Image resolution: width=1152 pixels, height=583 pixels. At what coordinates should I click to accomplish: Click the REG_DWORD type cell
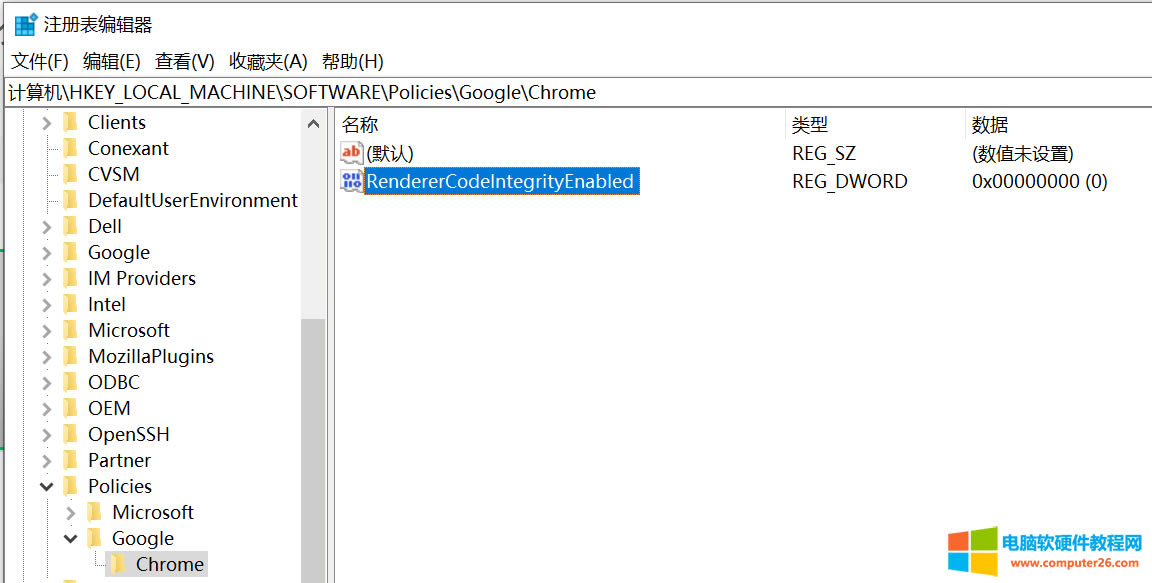click(849, 181)
